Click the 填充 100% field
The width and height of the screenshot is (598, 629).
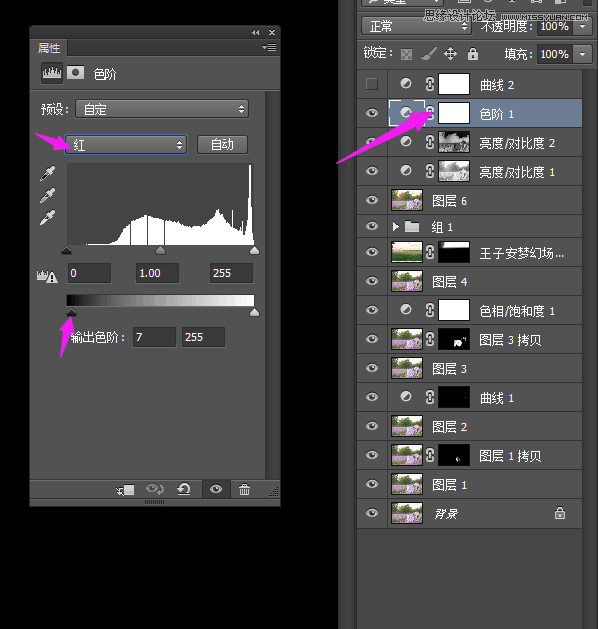[x=555, y=54]
